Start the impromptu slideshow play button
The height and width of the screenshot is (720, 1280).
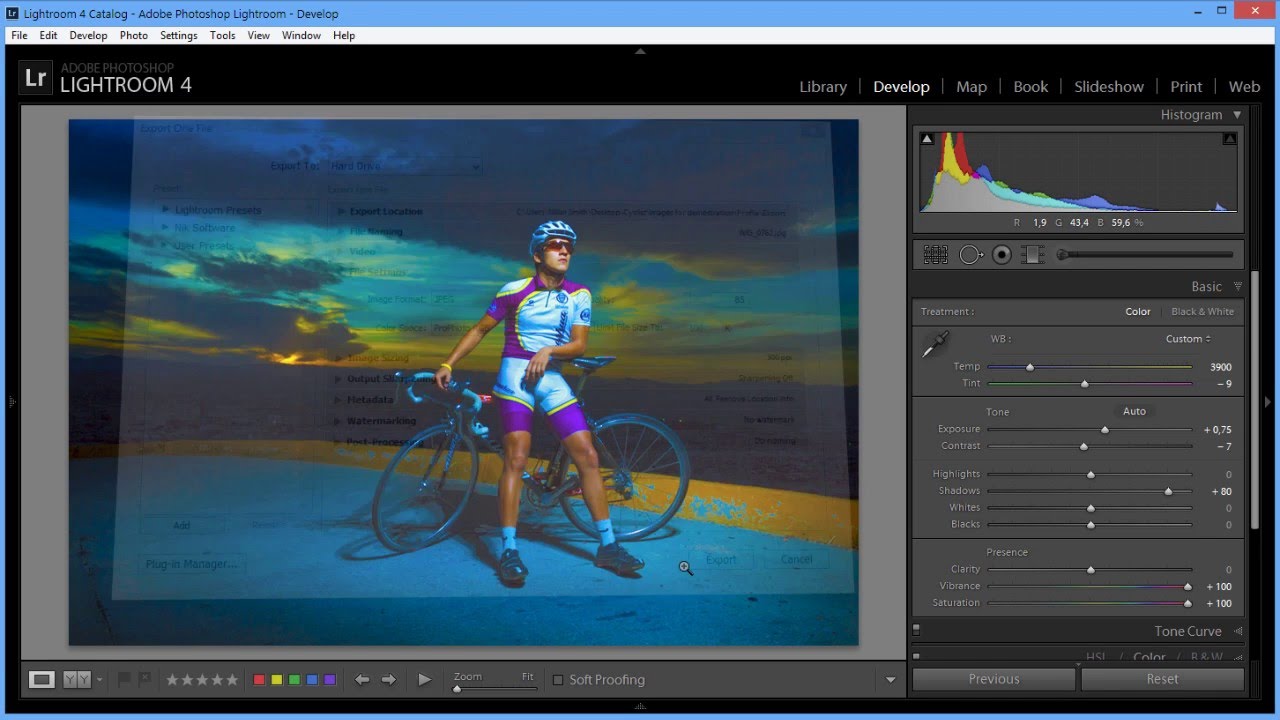(x=424, y=680)
